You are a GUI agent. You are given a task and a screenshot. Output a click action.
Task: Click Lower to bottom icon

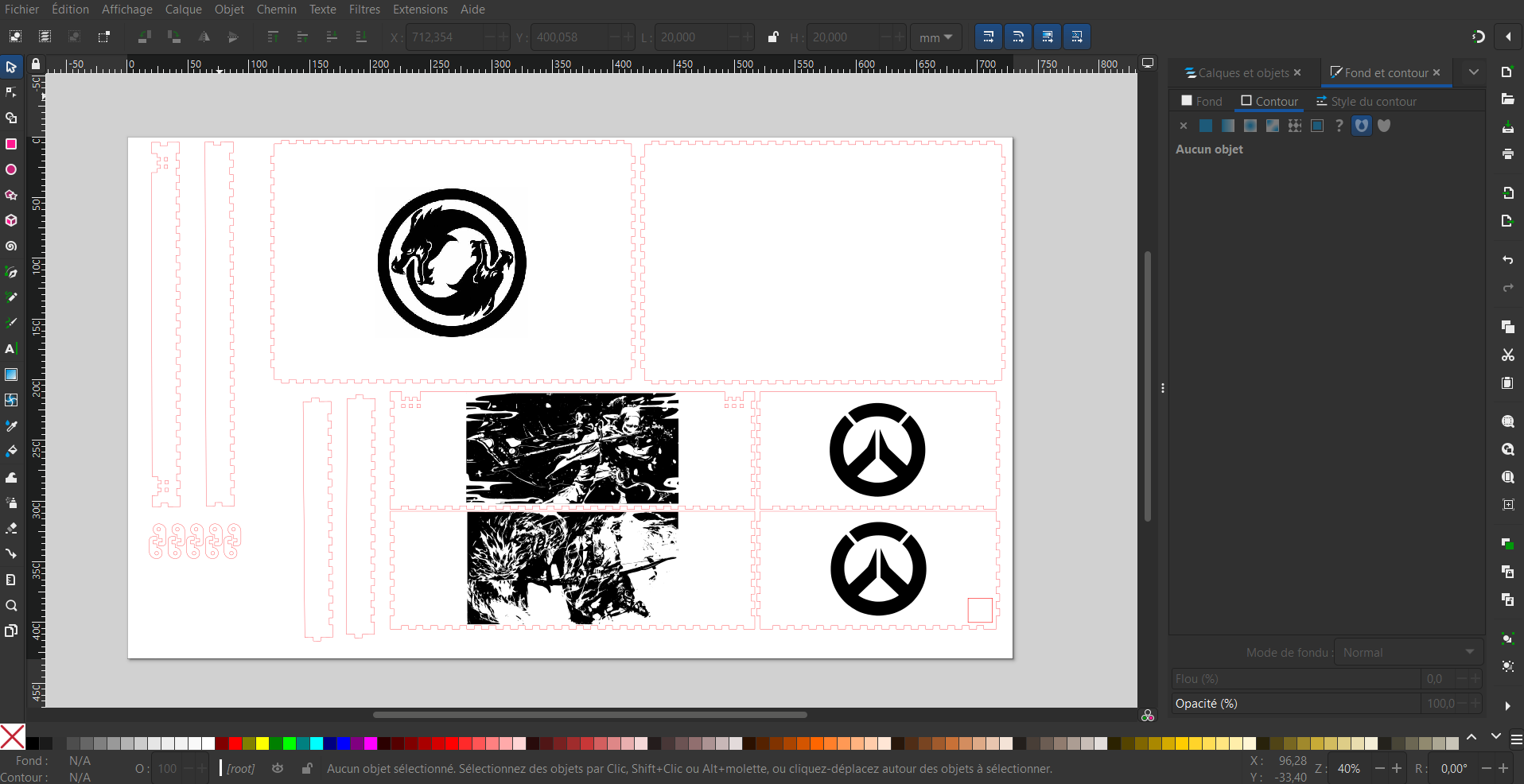361,37
